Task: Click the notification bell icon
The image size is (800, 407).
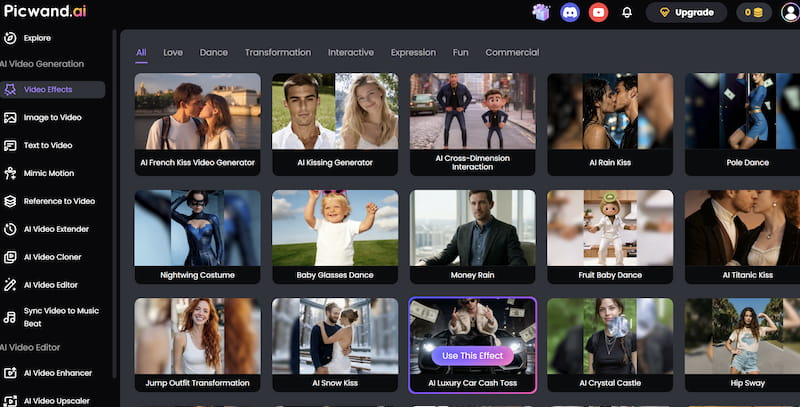Action: click(x=627, y=12)
